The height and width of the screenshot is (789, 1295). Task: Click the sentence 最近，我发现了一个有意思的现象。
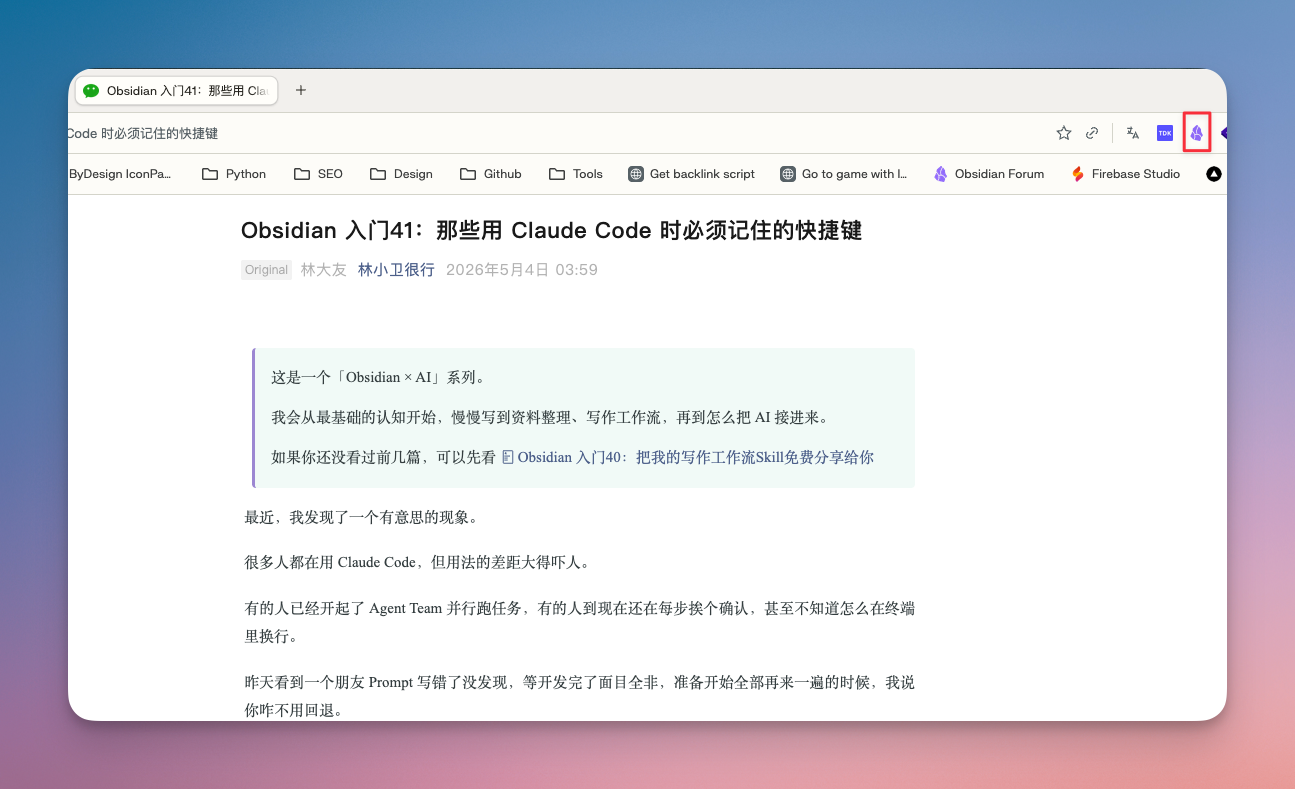pos(361,518)
